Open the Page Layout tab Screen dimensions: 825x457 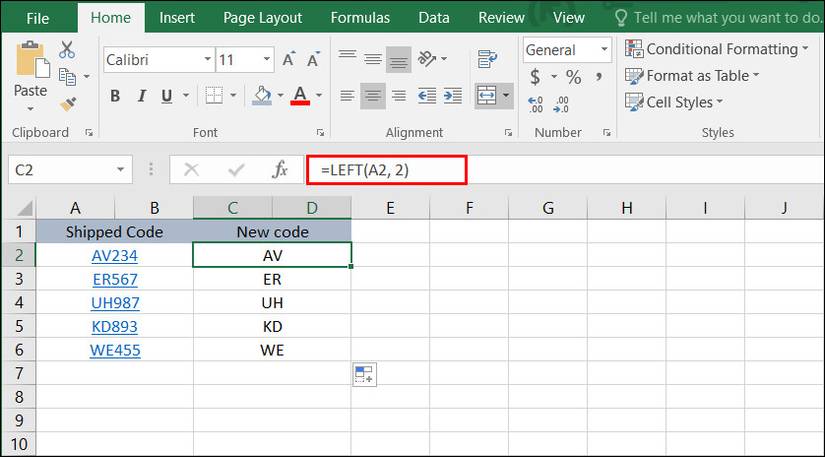click(262, 17)
